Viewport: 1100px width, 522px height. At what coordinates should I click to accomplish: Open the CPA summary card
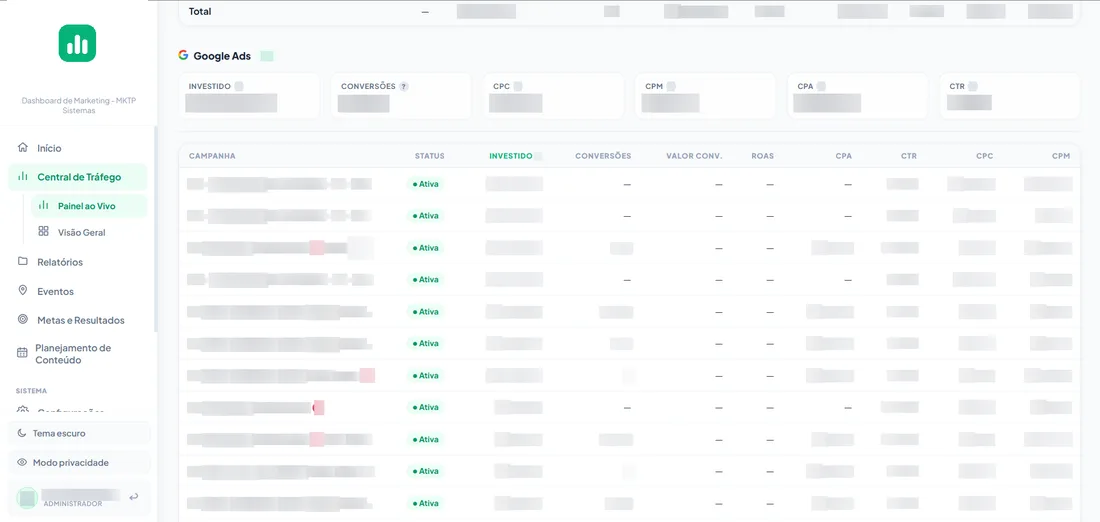858,95
